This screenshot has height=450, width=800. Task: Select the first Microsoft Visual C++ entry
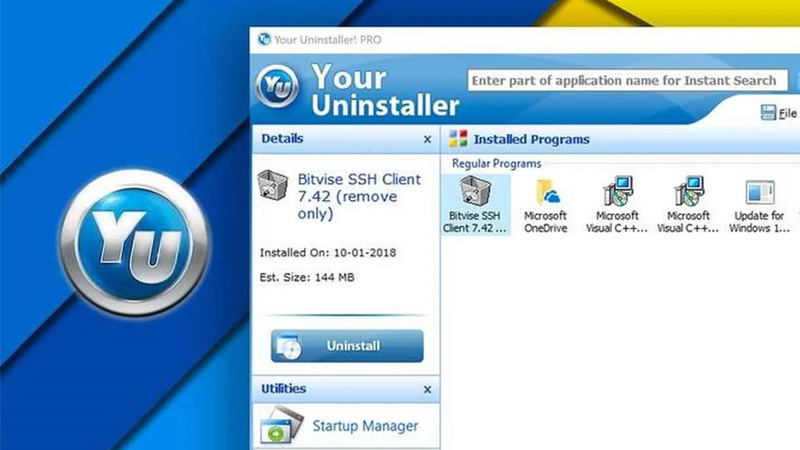click(616, 205)
